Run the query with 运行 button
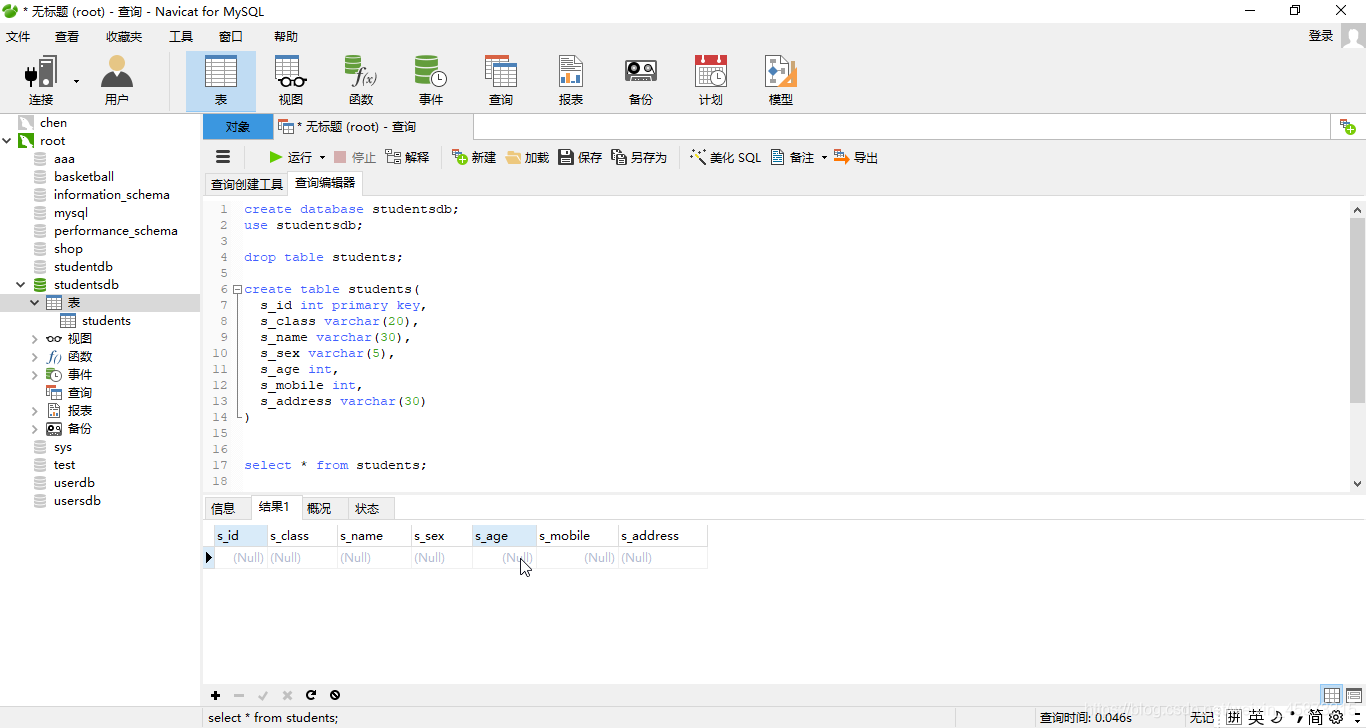The height and width of the screenshot is (728, 1366). (290, 157)
